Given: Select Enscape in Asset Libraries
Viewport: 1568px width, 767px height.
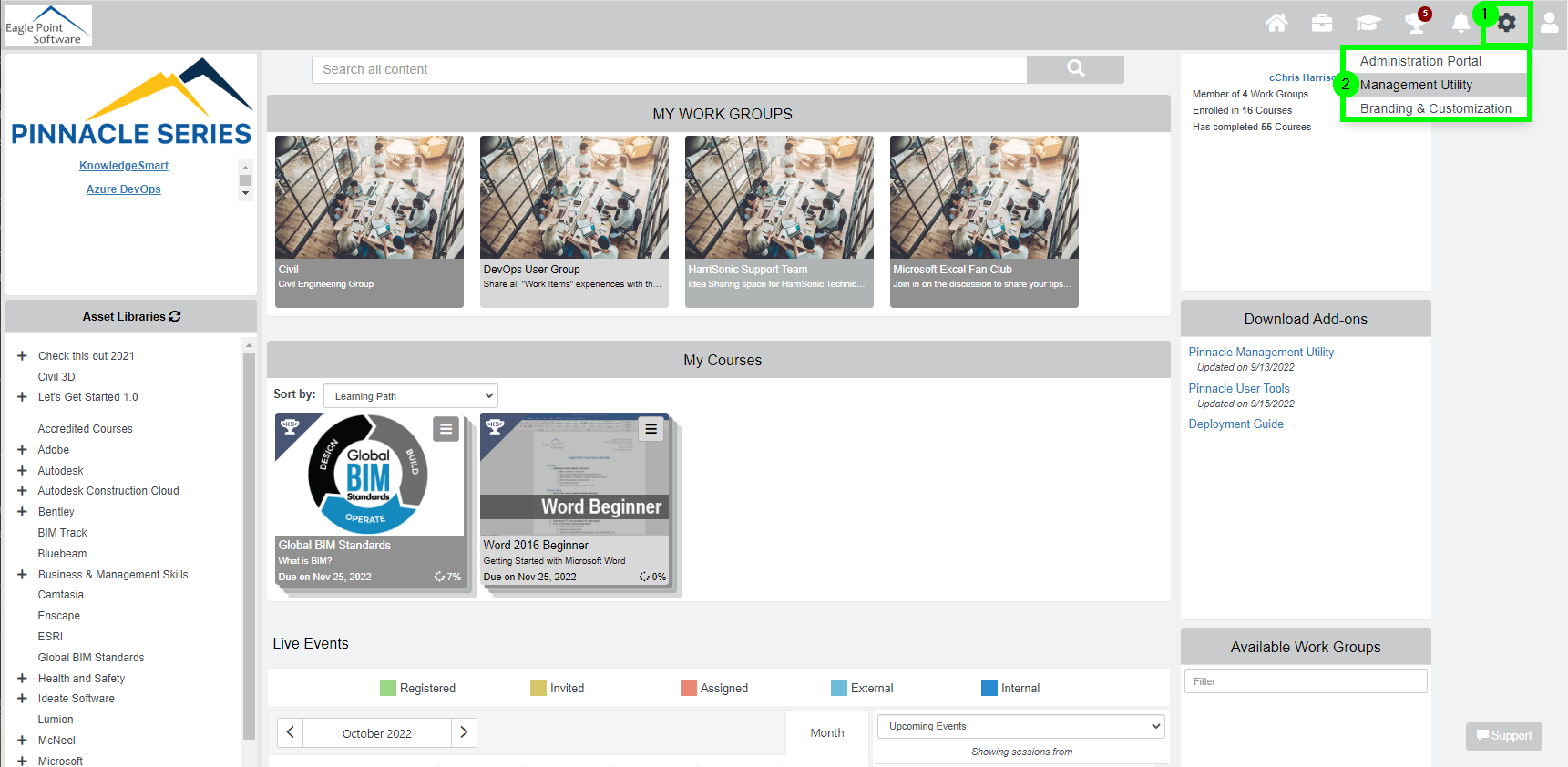Looking at the screenshot, I should (59, 616).
